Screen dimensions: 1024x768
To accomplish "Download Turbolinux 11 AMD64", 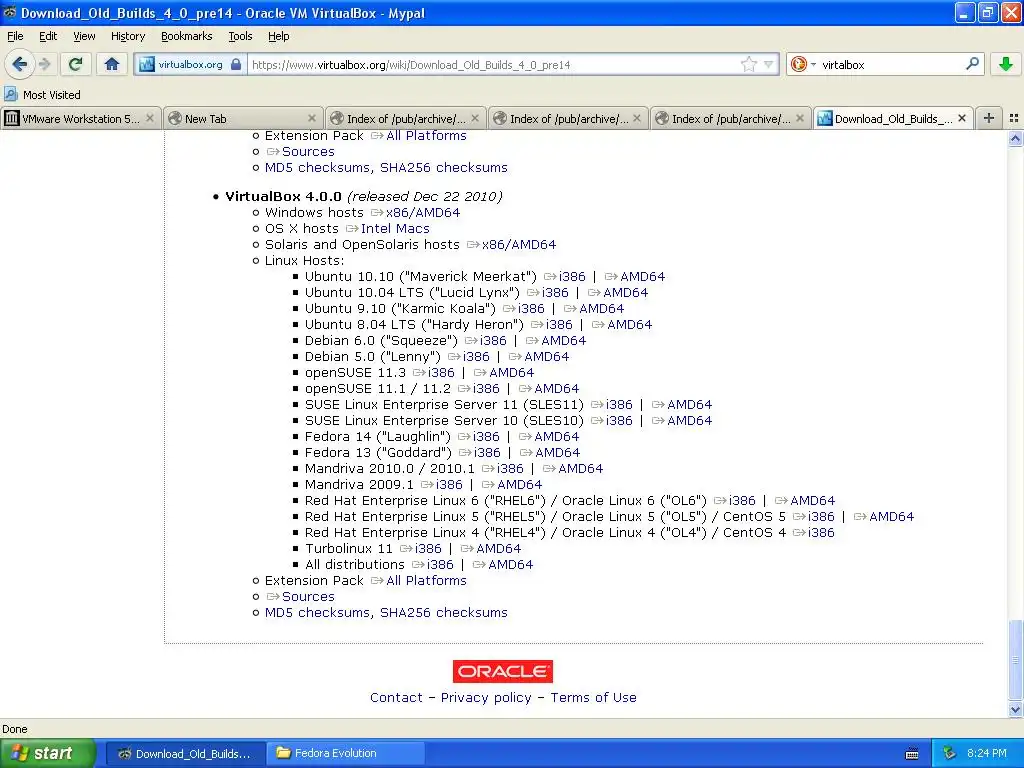I will [498, 549].
